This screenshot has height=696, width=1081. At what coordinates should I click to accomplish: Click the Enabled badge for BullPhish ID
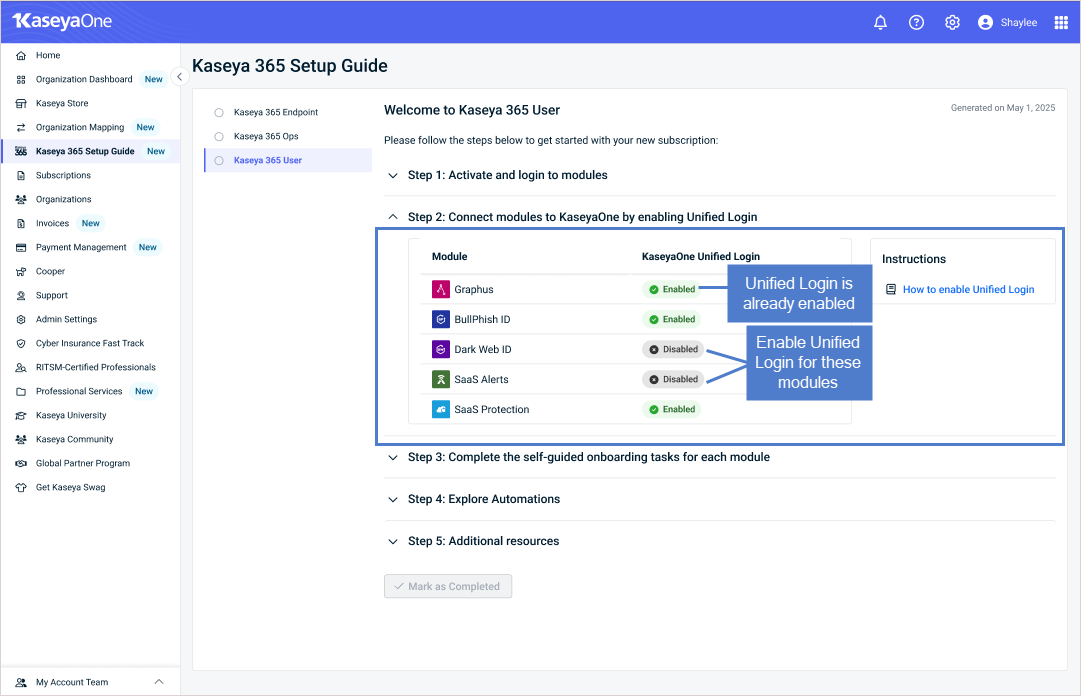[x=671, y=320]
